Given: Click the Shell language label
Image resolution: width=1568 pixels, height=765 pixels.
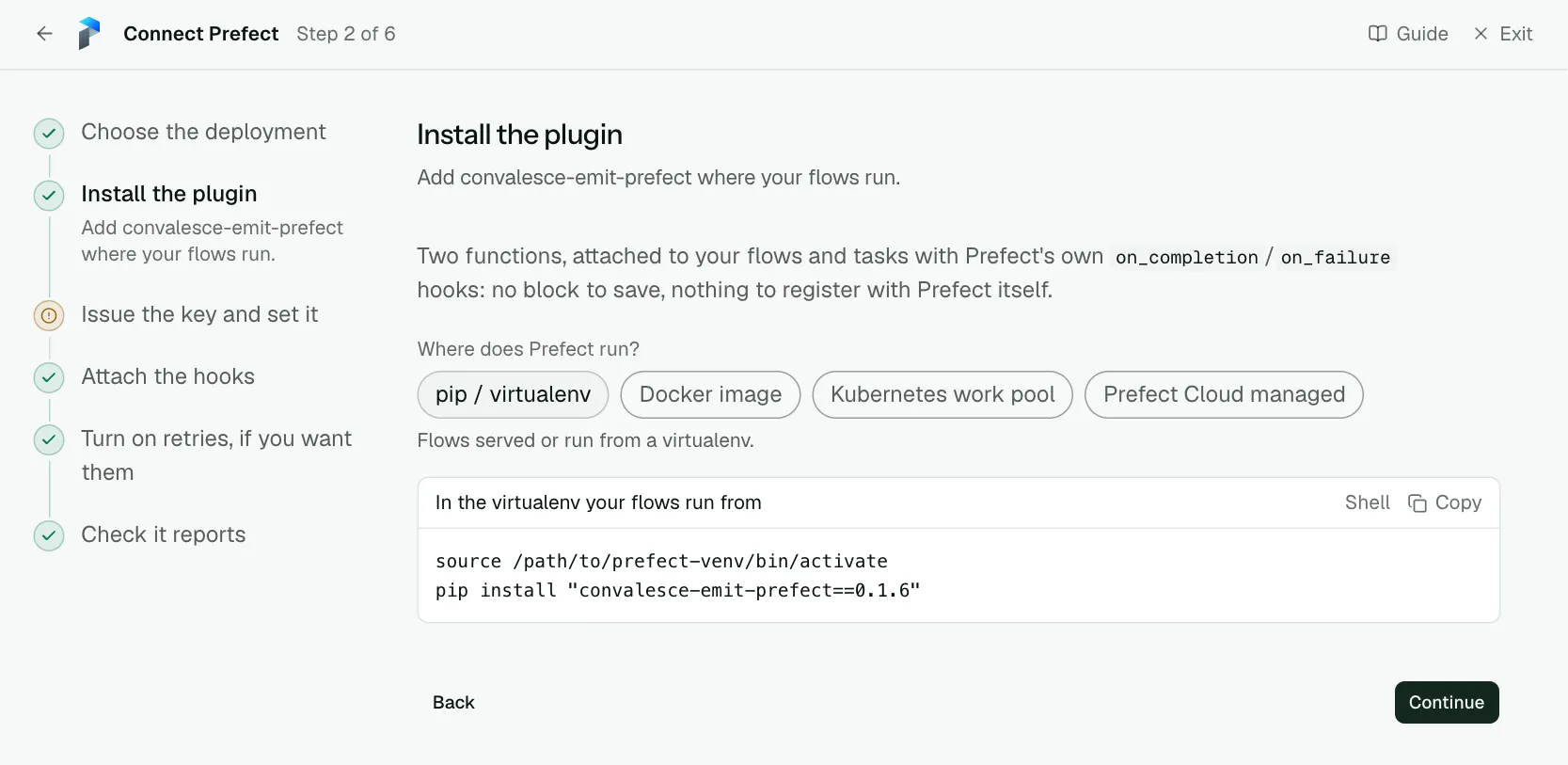Looking at the screenshot, I should click(x=1367, y=503).
